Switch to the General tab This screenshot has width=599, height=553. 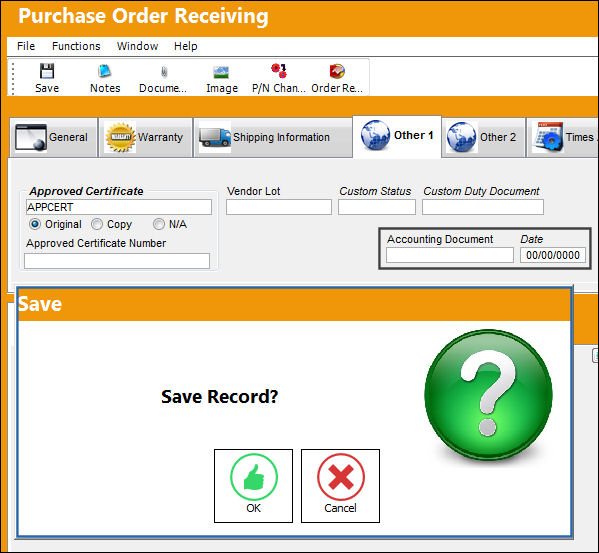[x=53, y=137]
